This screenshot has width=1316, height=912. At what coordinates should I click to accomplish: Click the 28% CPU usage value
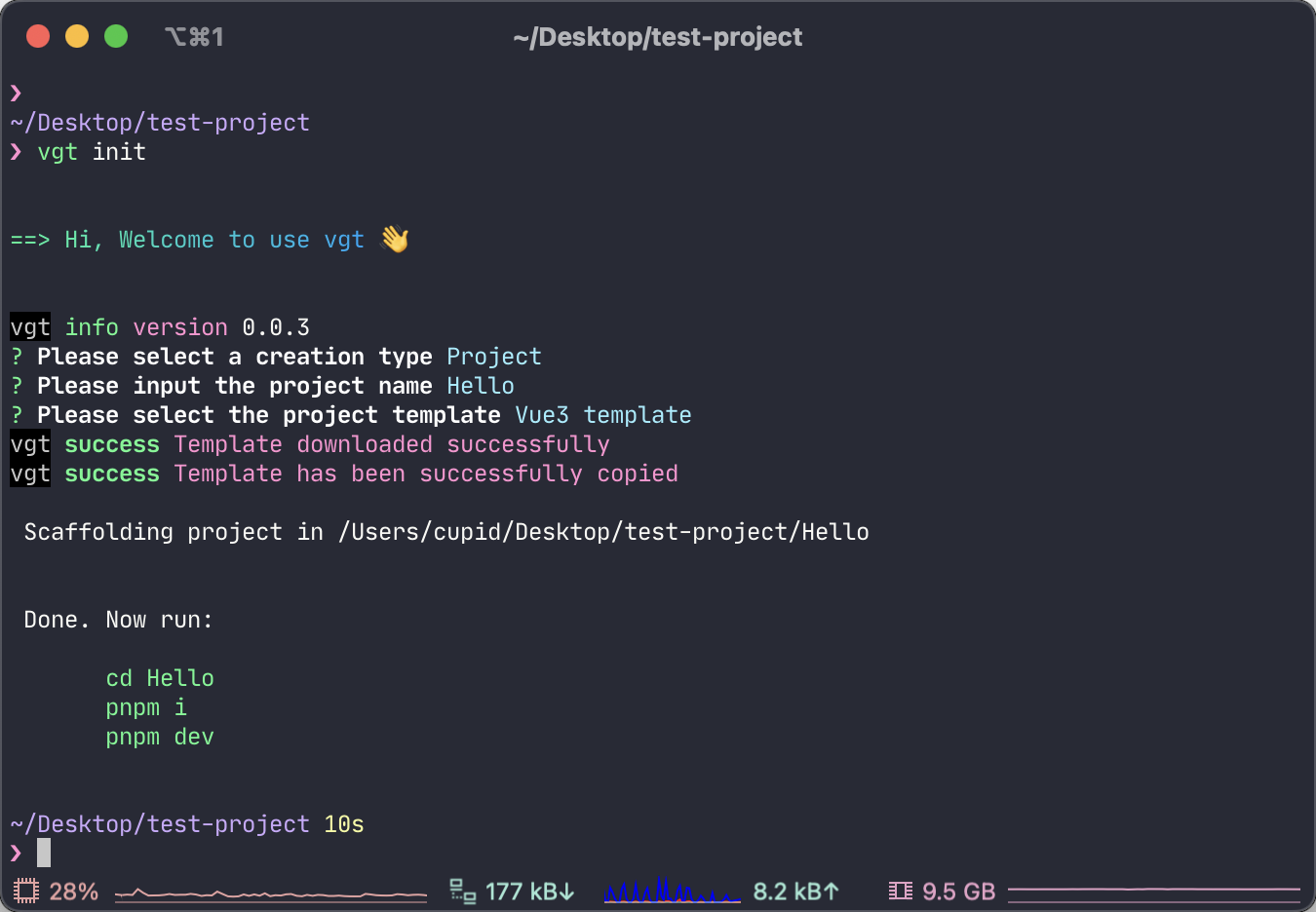point(73,892)
